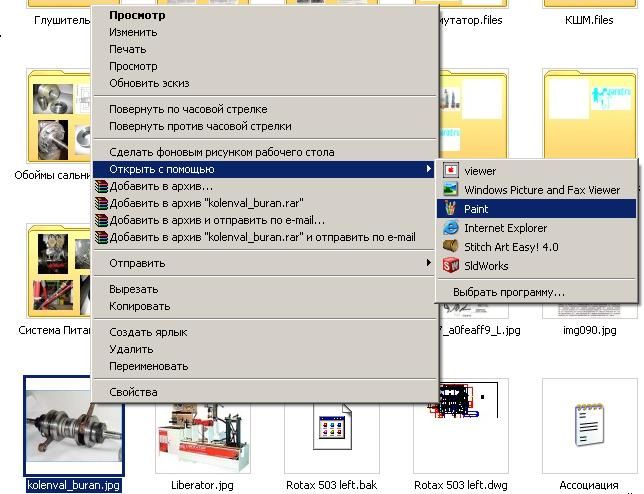
Task: Click the Paint icon in the submenu
Action: pos(450,209)
